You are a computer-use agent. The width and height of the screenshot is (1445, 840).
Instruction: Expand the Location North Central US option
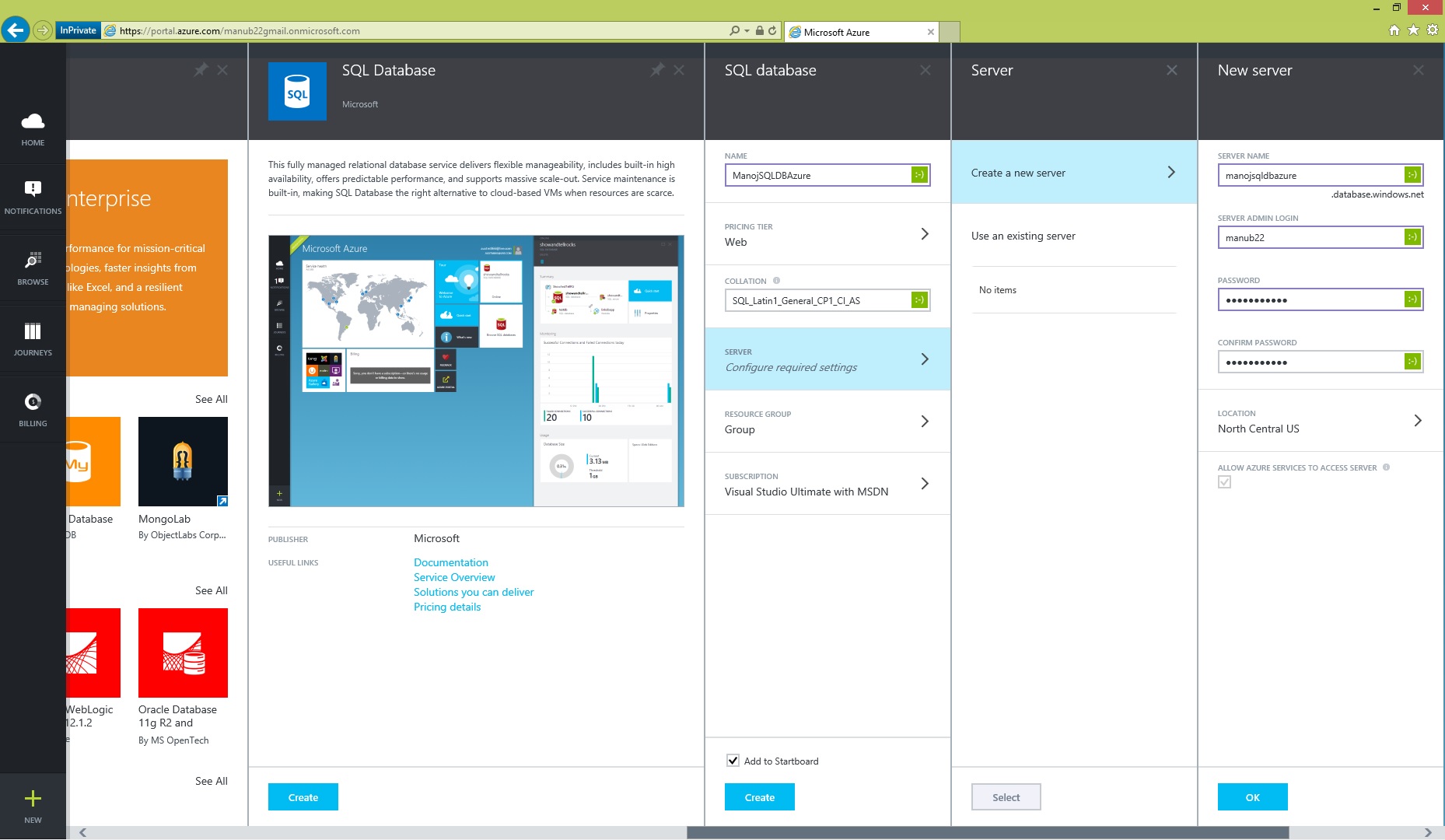click(1320, 421)
